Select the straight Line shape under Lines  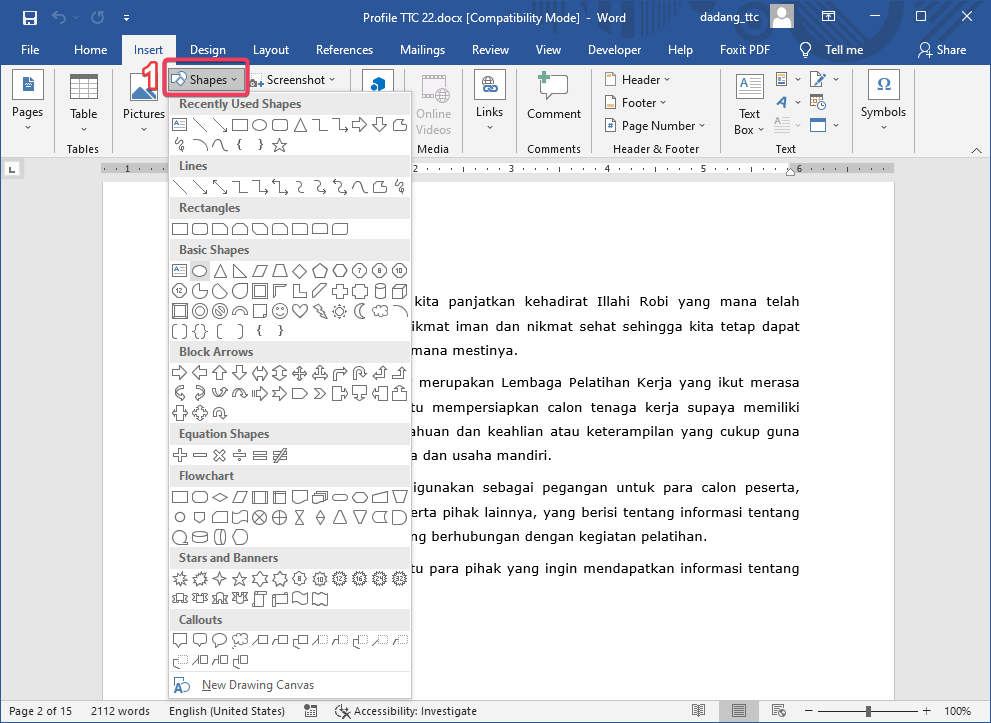coord(180,186)
